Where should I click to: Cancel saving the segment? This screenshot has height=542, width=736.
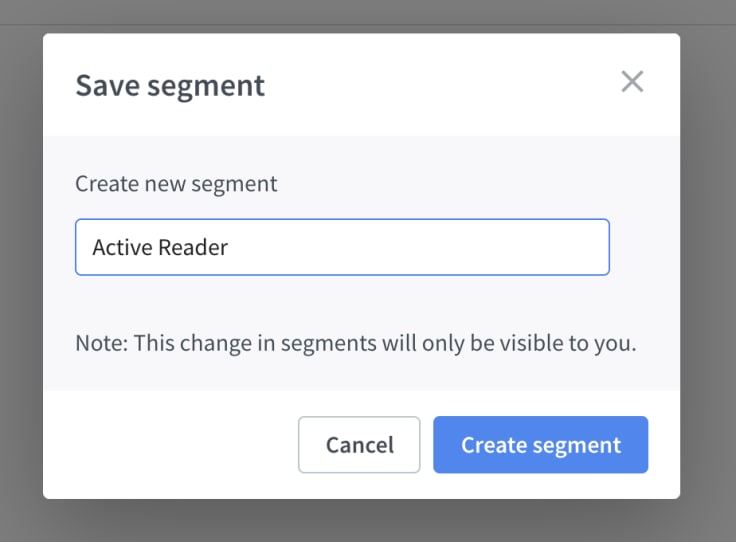pyautogui.click(x=359, y=444)
